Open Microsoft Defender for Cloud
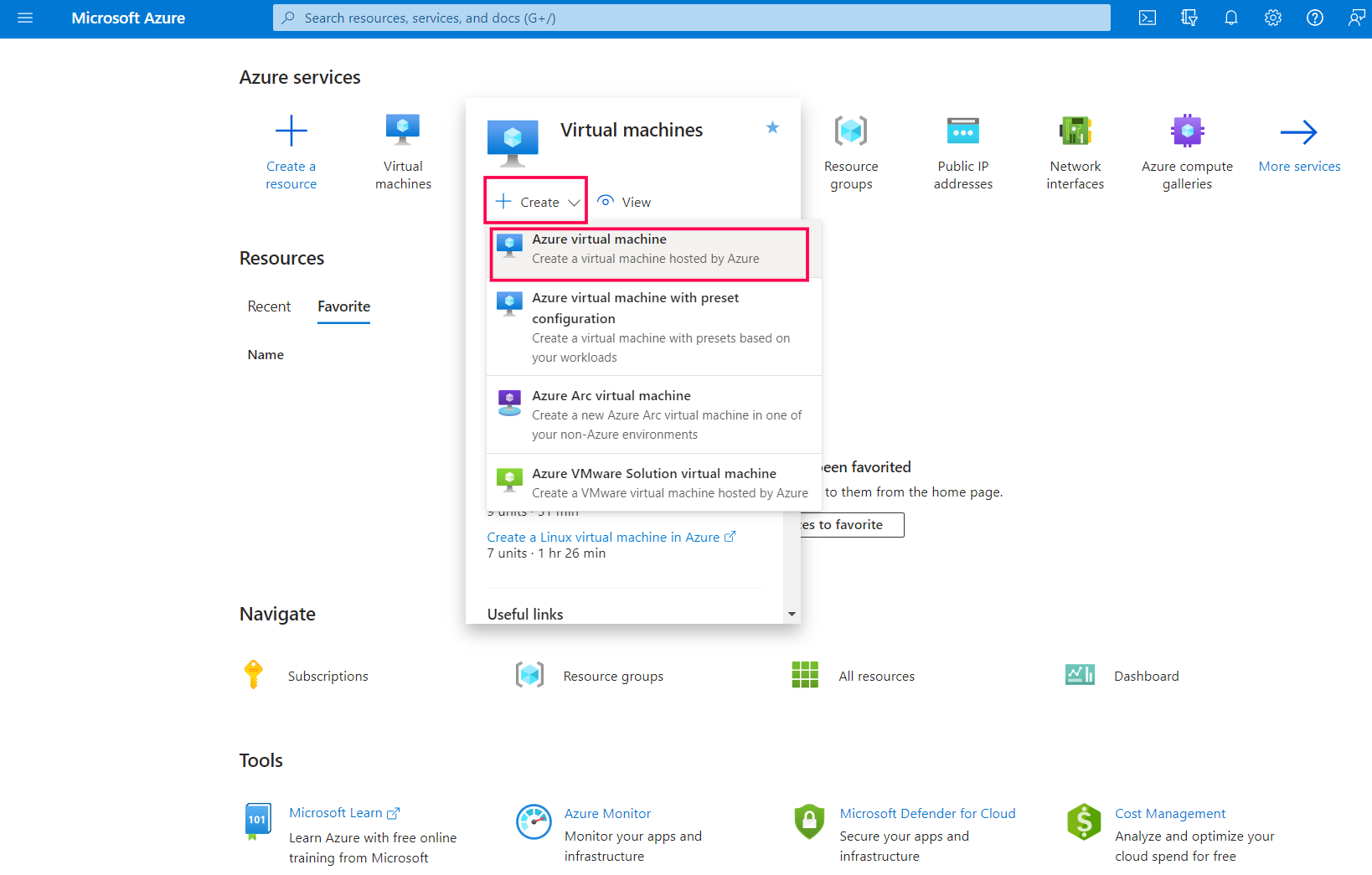 [x=927, y=813]
